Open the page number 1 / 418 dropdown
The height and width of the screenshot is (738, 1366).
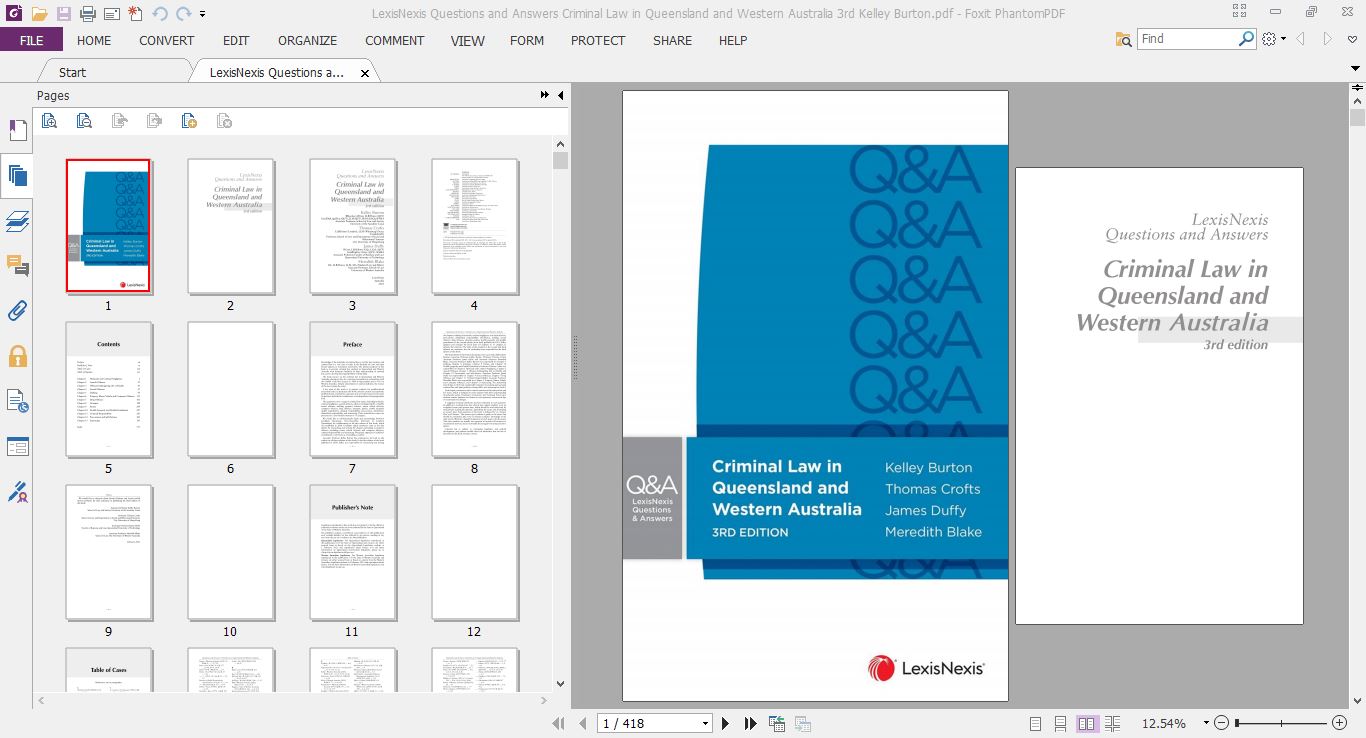click(705, 723)
